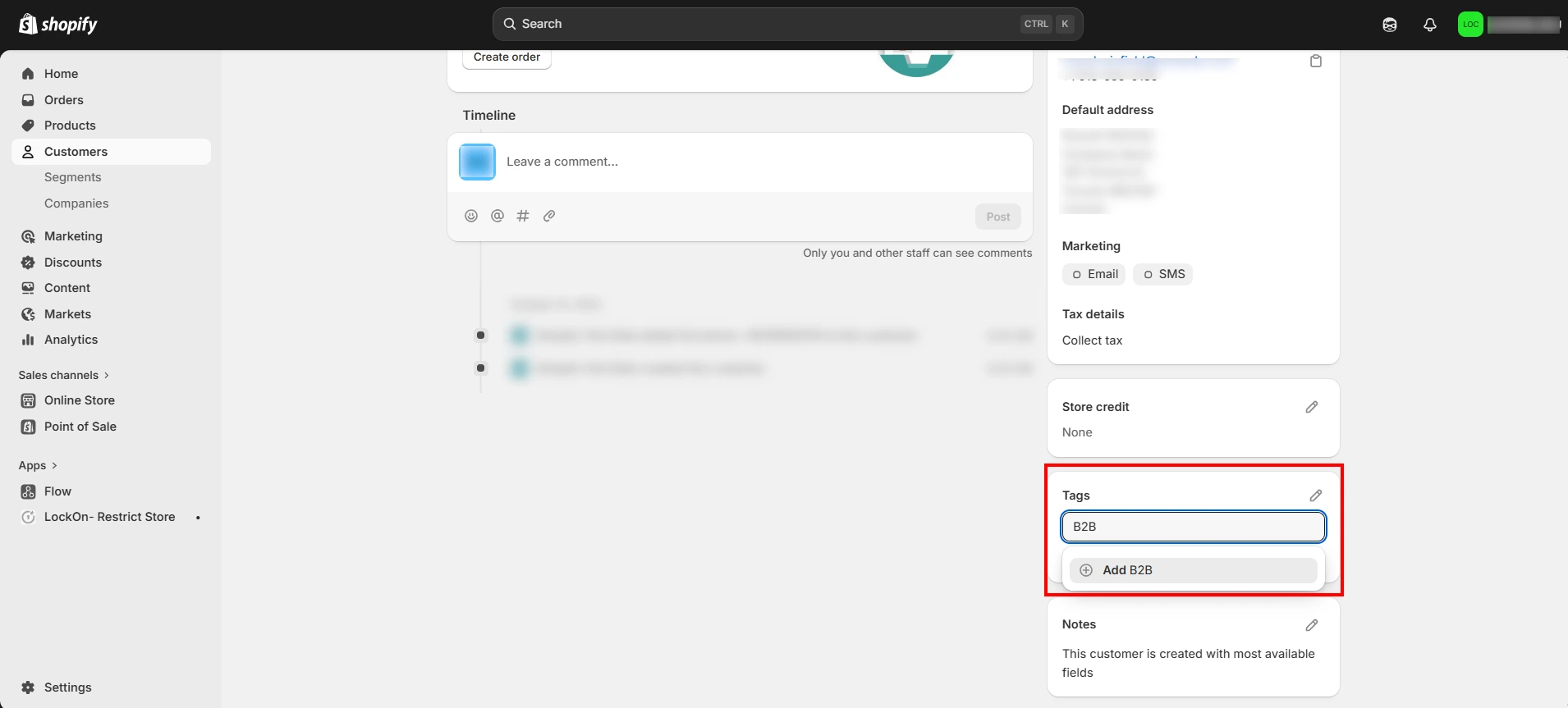Screen dimensions: 1568x708
Task: Click the Shopify logo
Action: (57, 24)
